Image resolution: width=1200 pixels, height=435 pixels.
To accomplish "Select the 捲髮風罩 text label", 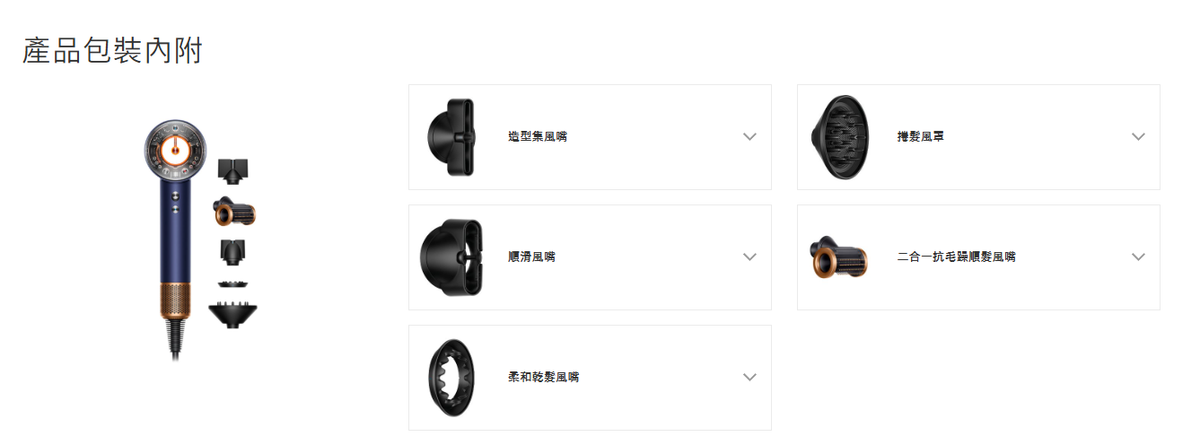I will [x=920, y=137].
